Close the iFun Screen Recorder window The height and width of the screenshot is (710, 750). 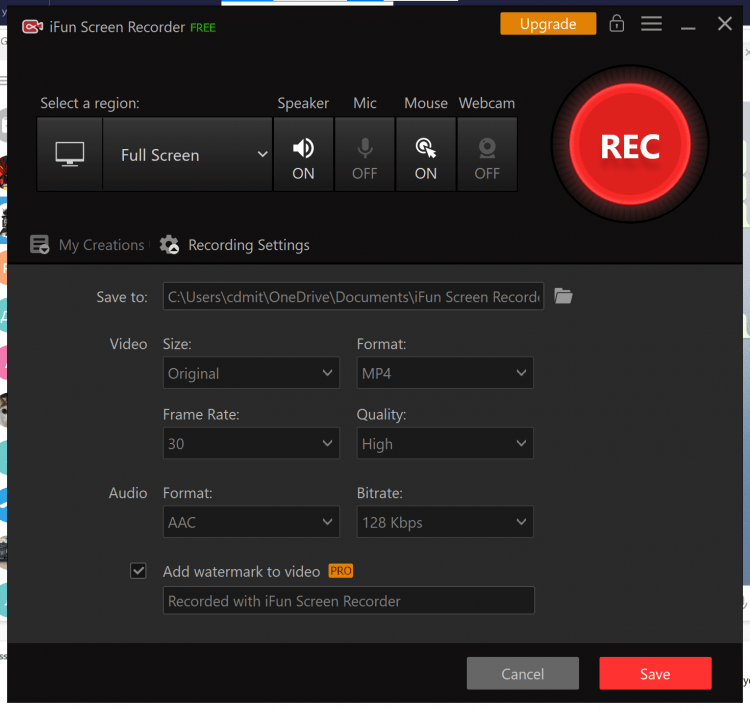(x=725, y=23)
